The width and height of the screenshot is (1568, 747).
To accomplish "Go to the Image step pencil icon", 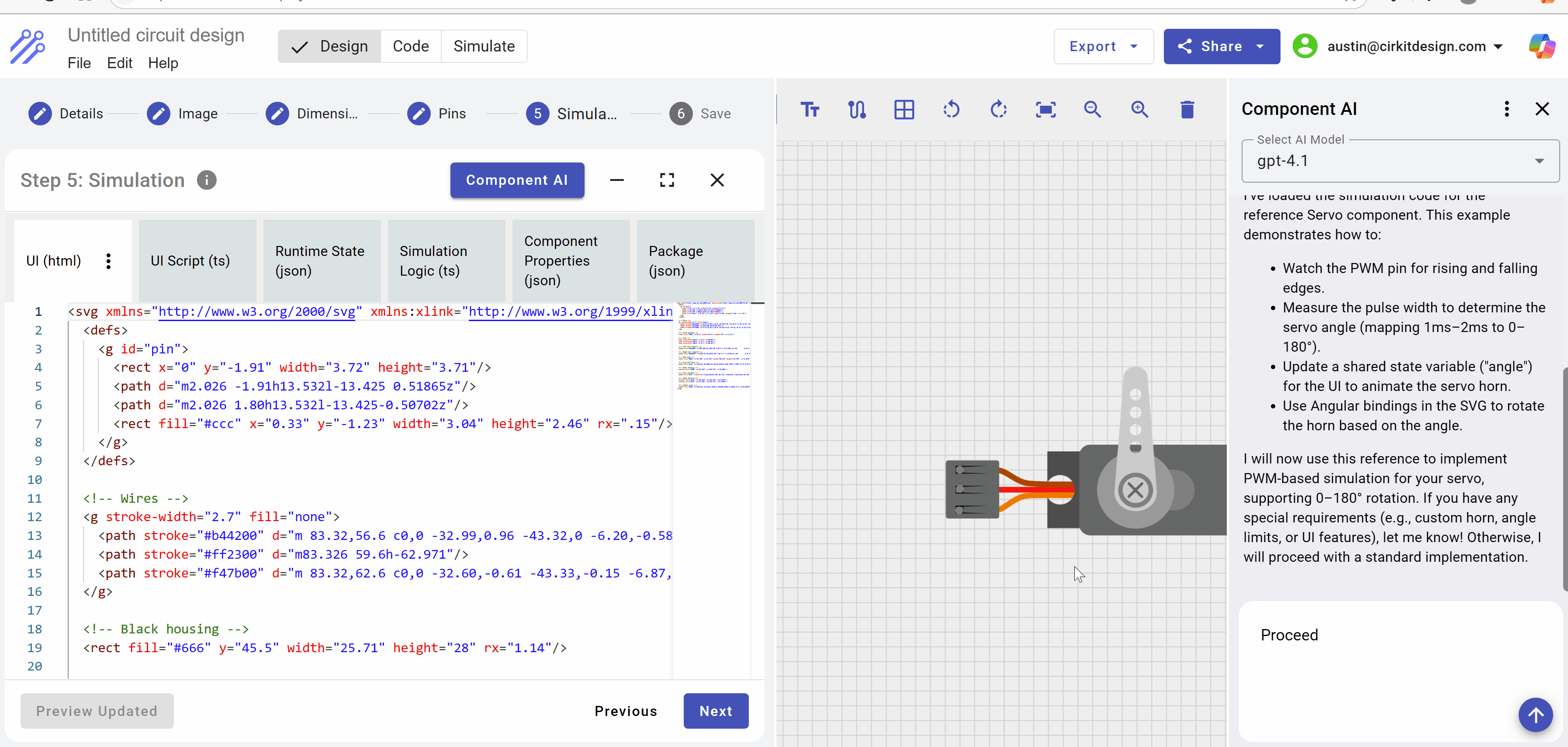I will pos(158,114).
